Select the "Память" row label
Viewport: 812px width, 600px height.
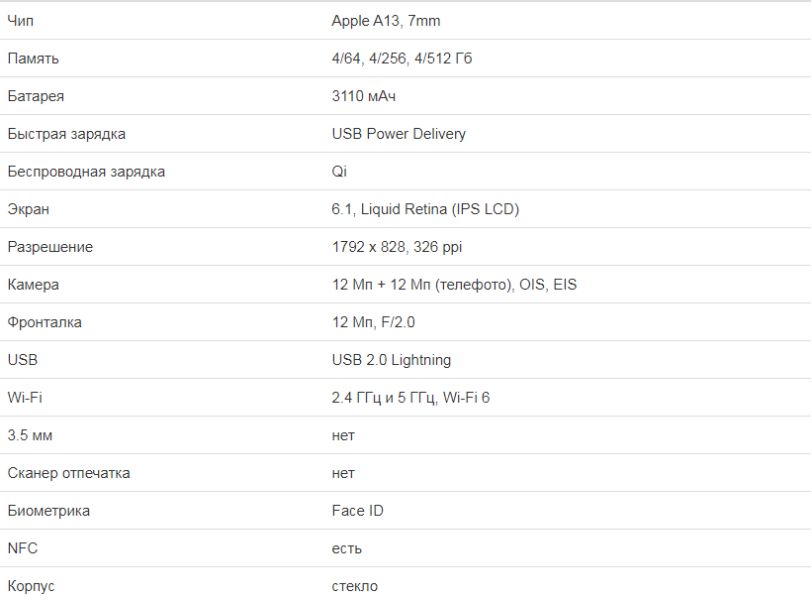(33, 59)
